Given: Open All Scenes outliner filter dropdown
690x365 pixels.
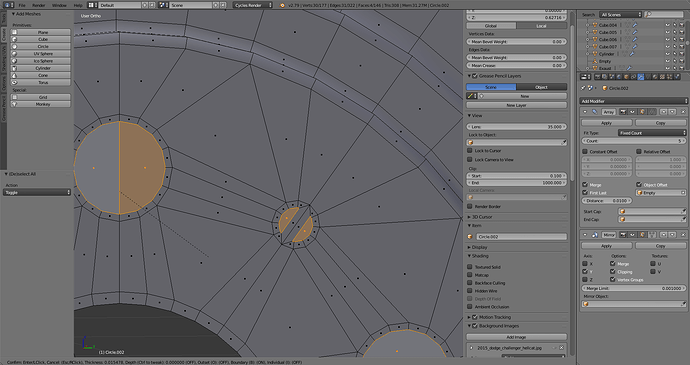Looking at the screenshot, I should pyautogui.click(x=620, y=15).
